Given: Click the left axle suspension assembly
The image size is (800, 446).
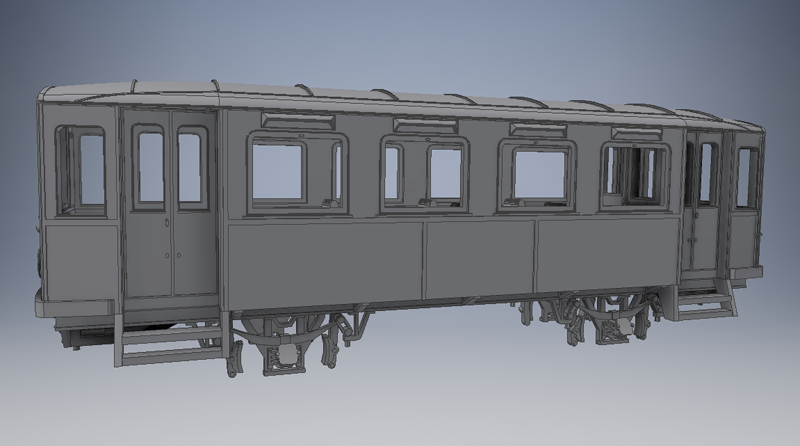Looking at the screenshot, I should 290,345.
